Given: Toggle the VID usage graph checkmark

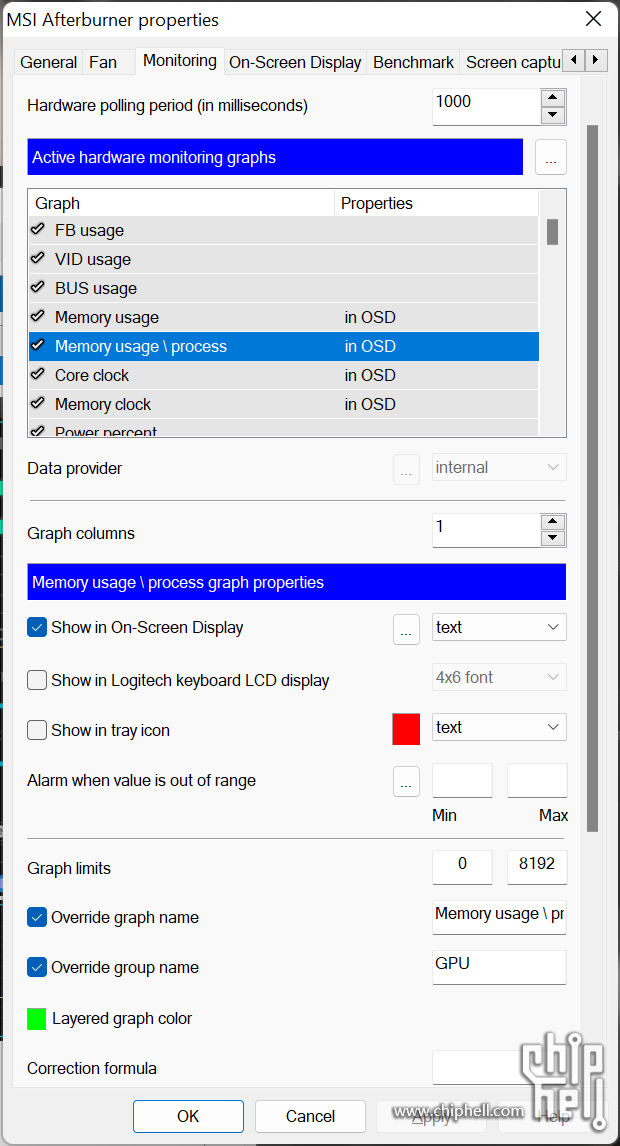Looking at the screenshot, I should click(x=37, y=259).
